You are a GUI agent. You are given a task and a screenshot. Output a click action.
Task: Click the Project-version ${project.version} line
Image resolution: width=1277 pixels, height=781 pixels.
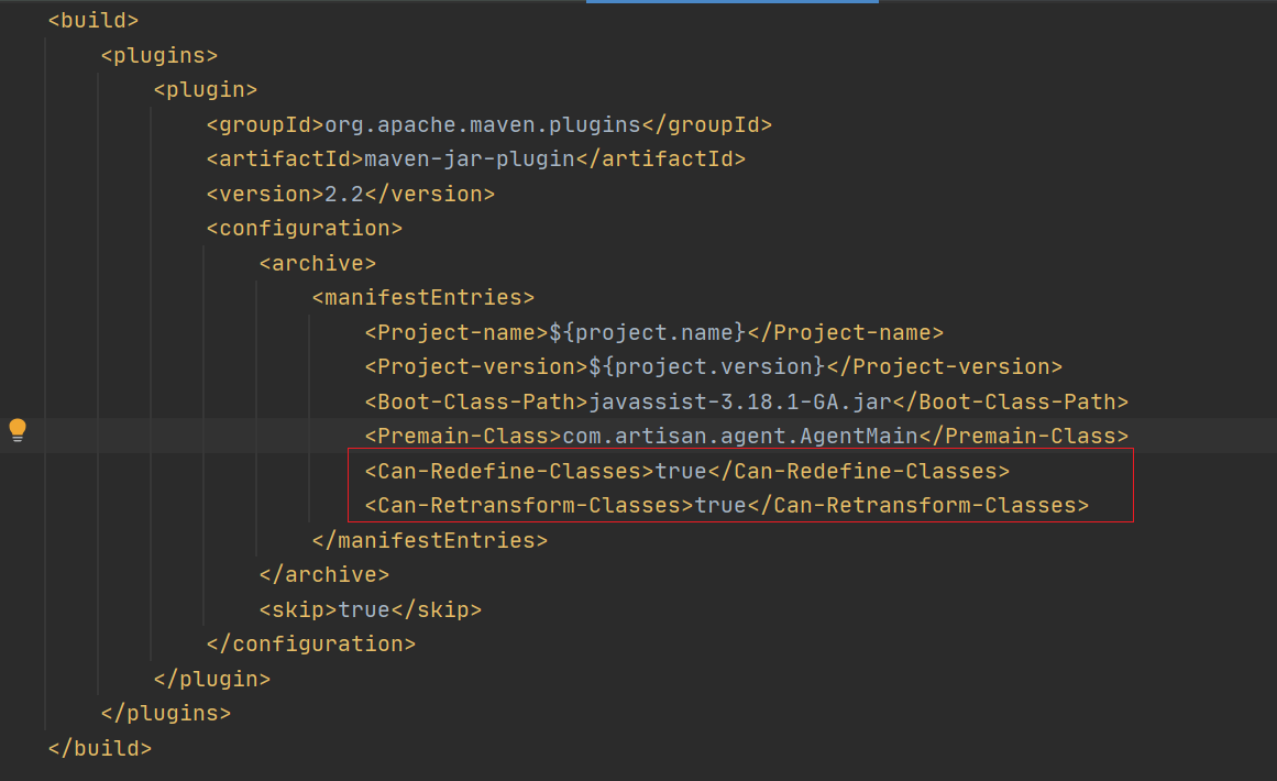tap(713, 366)
